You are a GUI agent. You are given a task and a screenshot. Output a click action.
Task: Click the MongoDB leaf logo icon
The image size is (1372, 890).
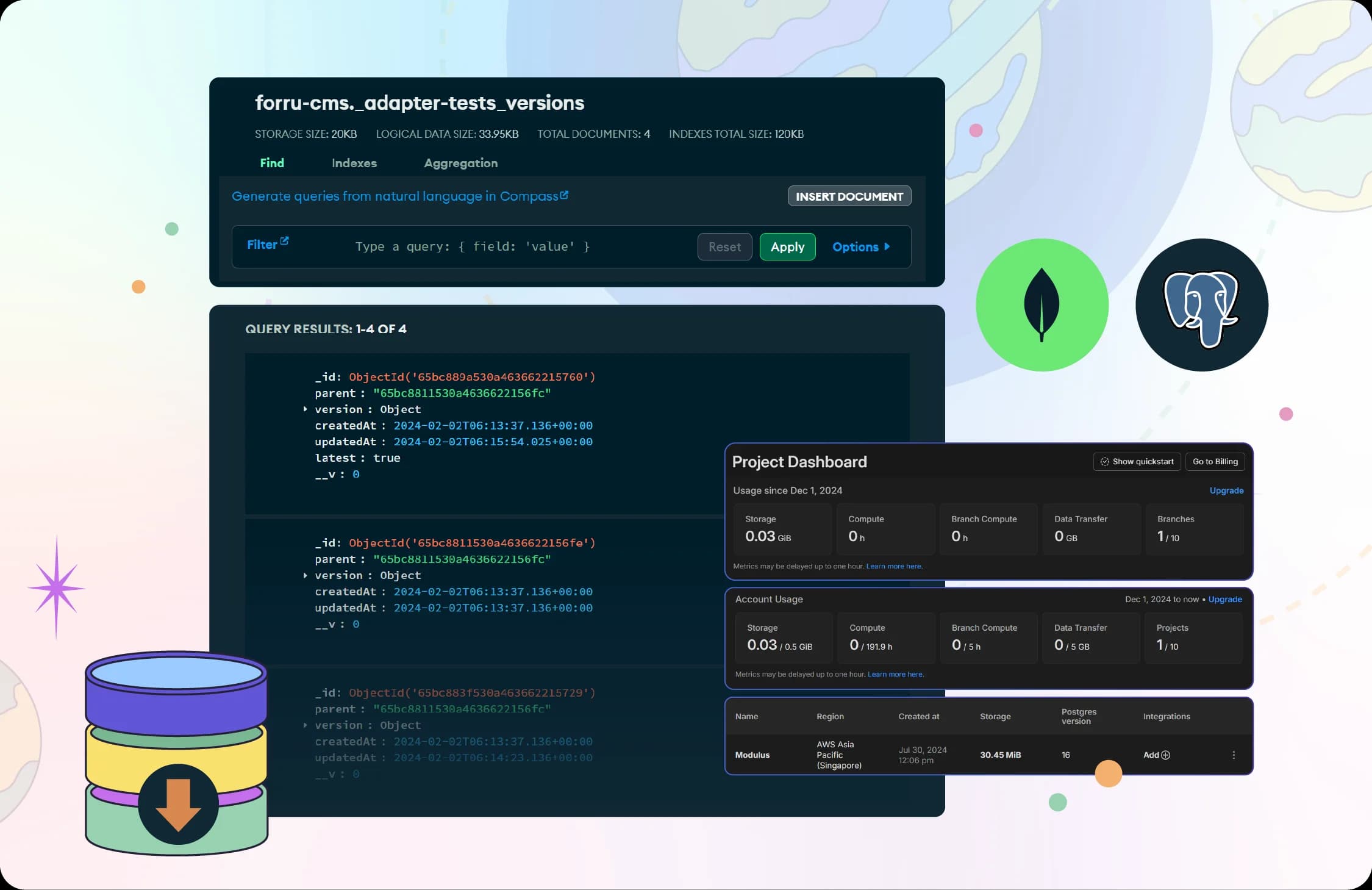1042,304
